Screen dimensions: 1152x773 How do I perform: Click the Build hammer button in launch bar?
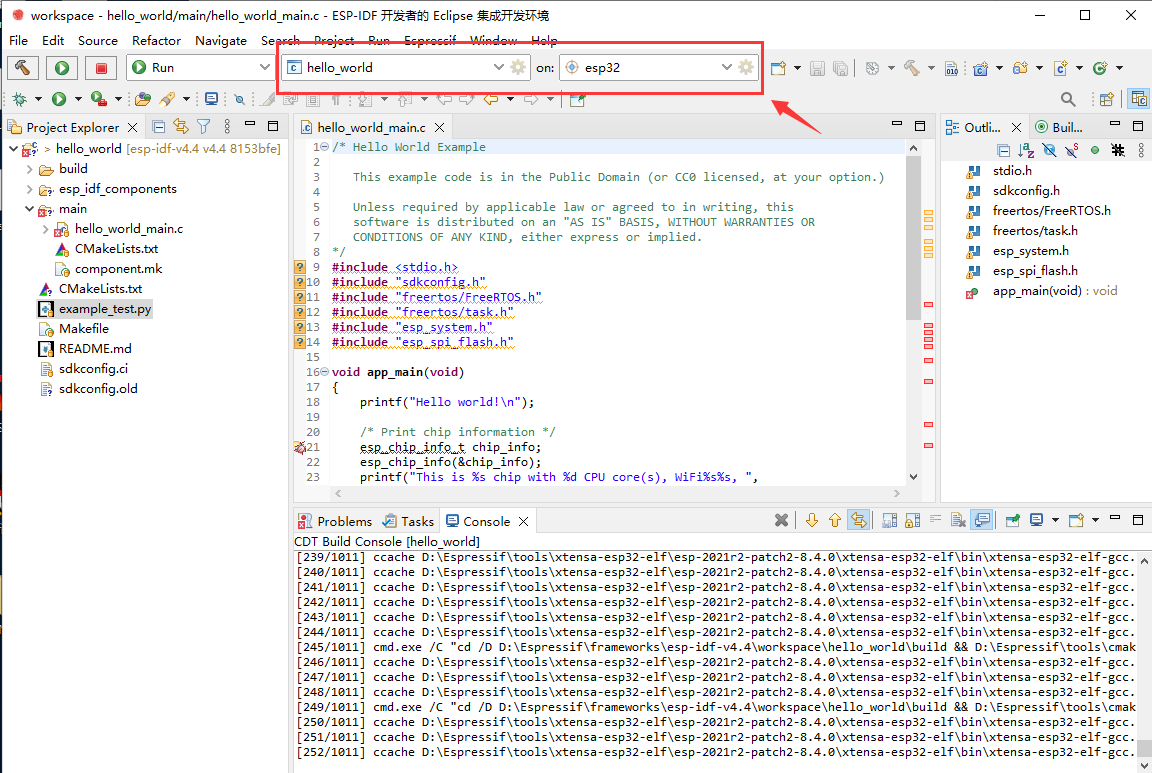[23, 68]
